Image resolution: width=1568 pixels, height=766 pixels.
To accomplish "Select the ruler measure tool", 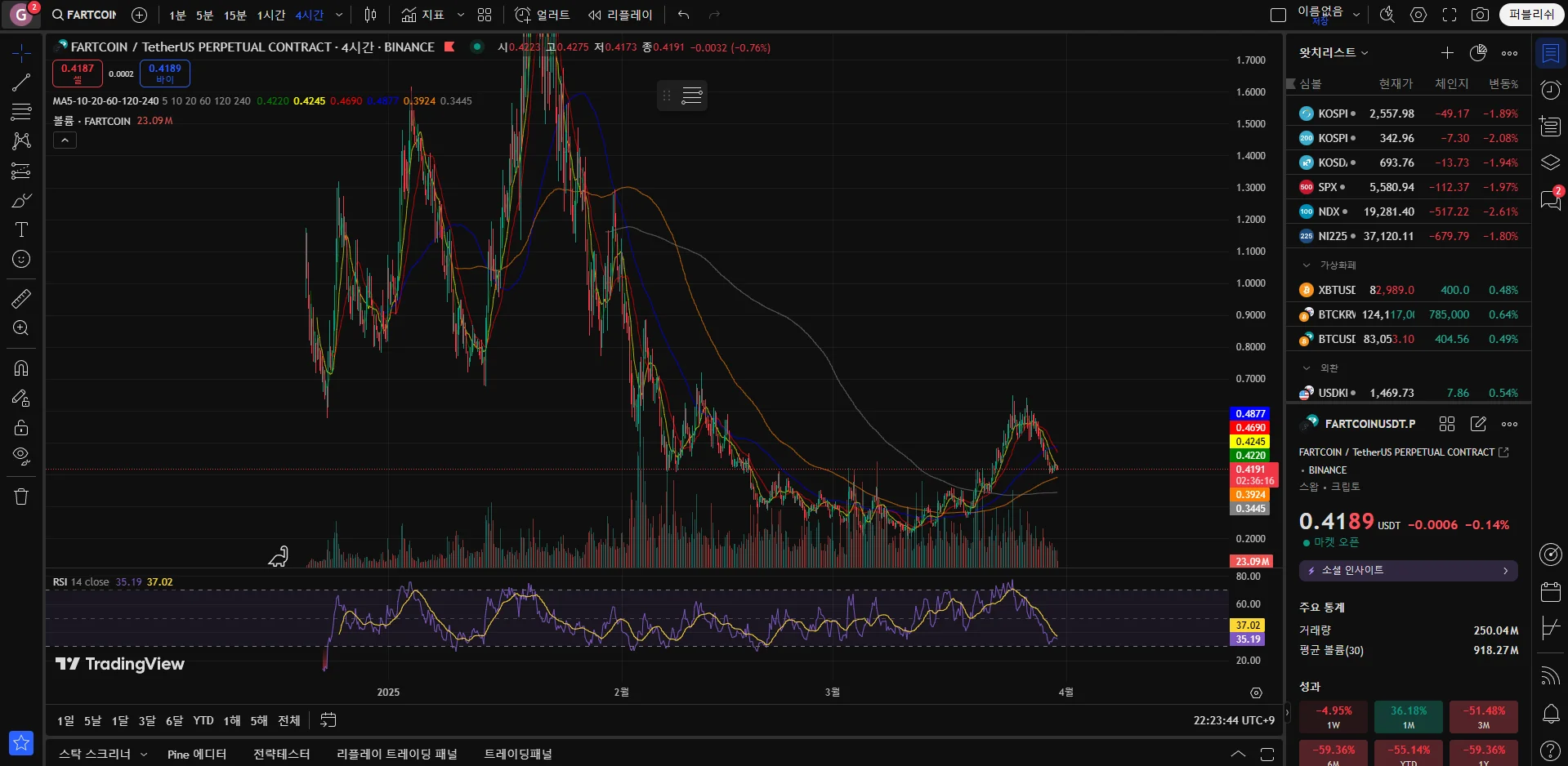I will [21, 299].
